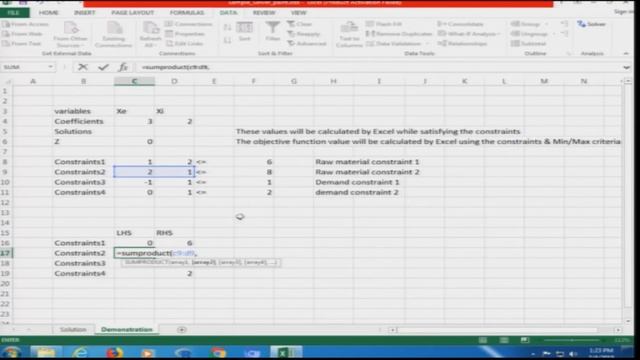Viewport: 640px width, 360px height.
Task: Open the VIEW ribbon tab
Action: (x=298, y=13)
